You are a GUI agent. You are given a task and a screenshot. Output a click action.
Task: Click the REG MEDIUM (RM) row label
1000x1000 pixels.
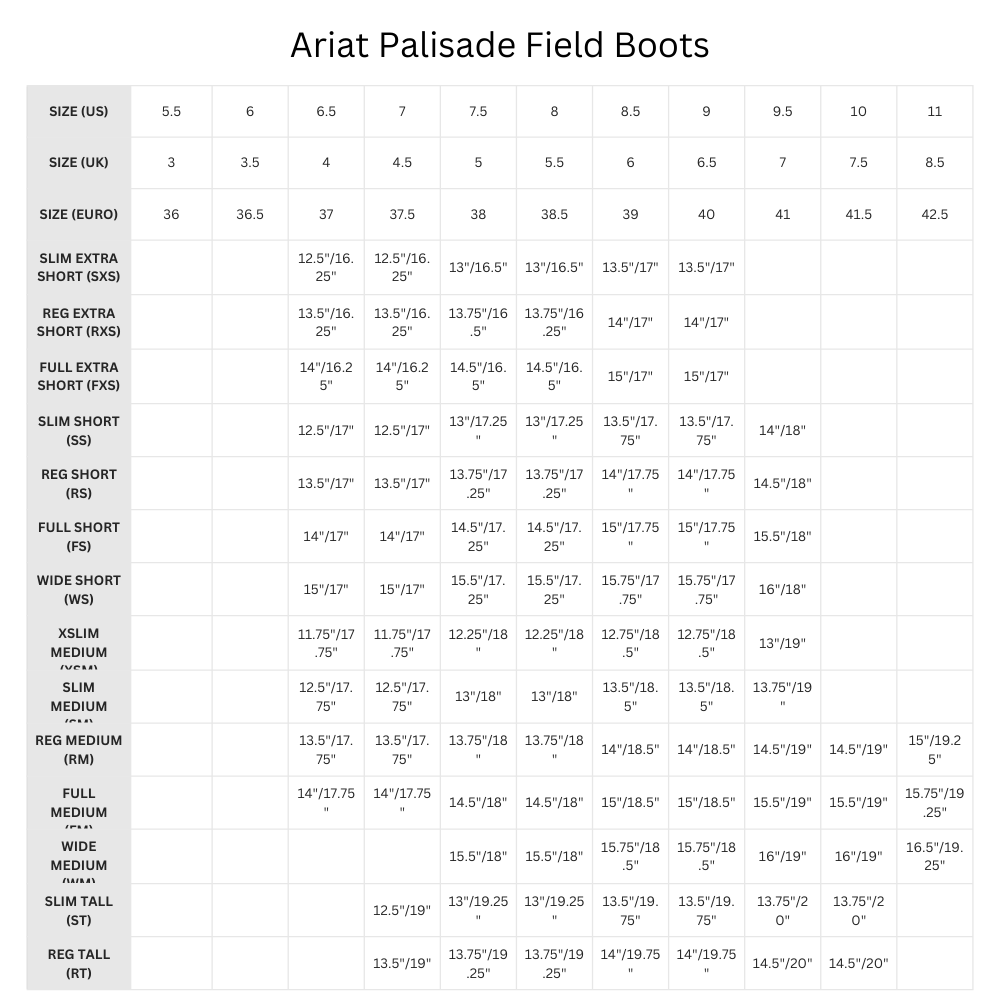pos(78,749)
